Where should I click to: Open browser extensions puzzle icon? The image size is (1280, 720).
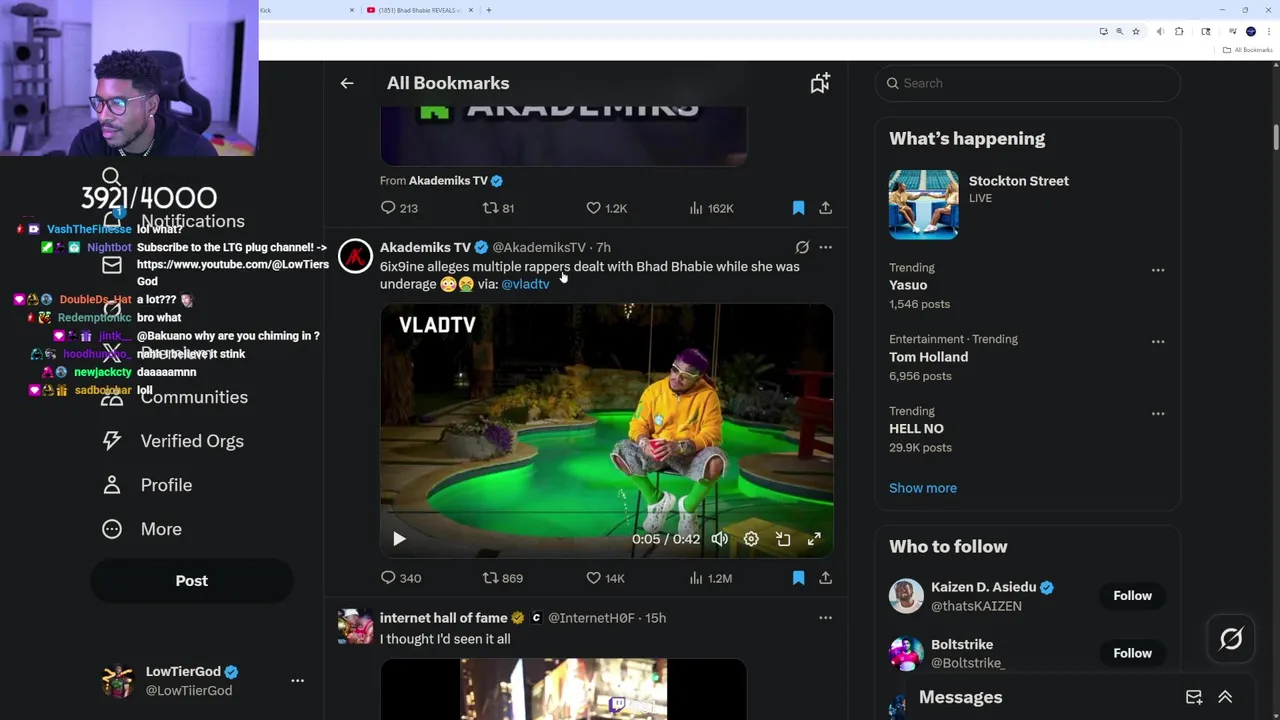[1179, 32]
